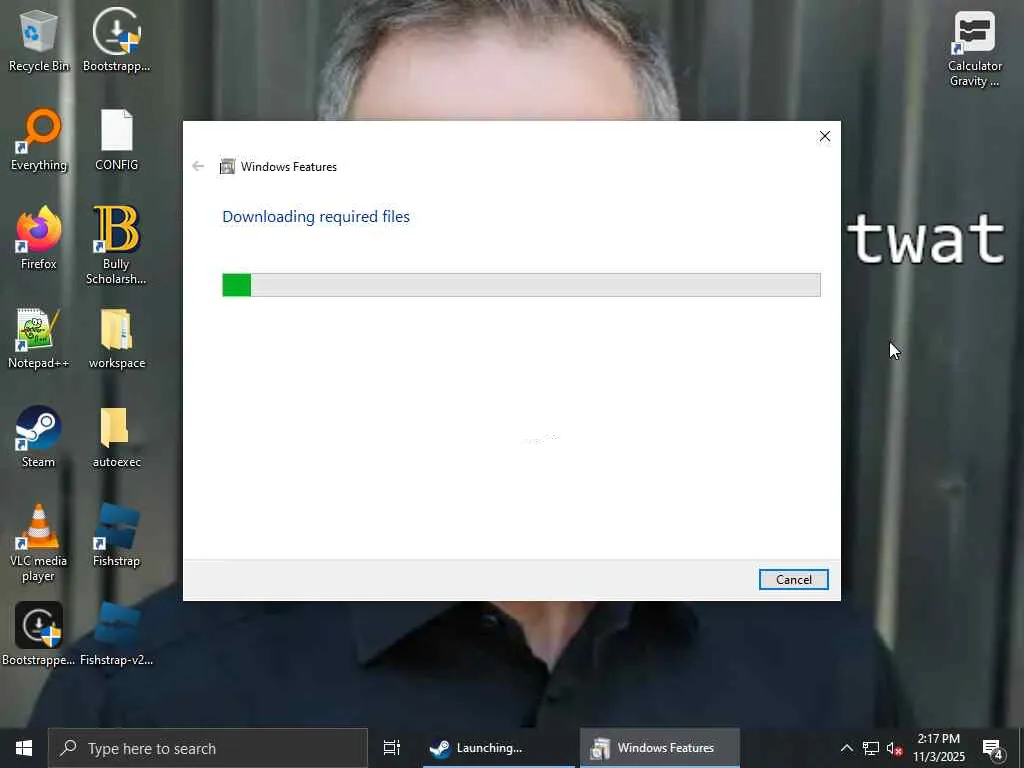This screenshot has height=768, width=1024.
Task: Select the VLC media player shortcut
Action: [x=39, y=543]
